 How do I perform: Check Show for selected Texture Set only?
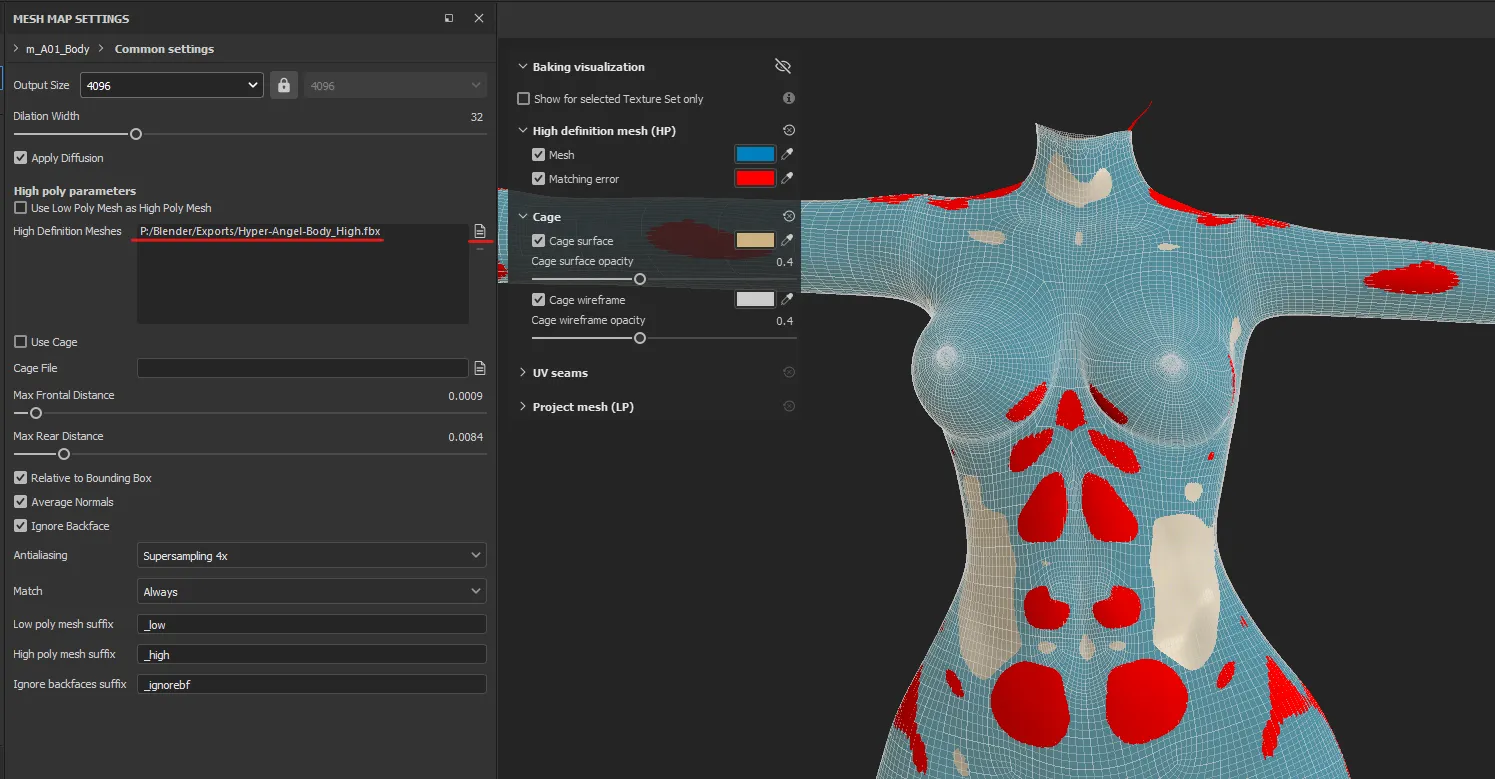[x=523, y=99]
